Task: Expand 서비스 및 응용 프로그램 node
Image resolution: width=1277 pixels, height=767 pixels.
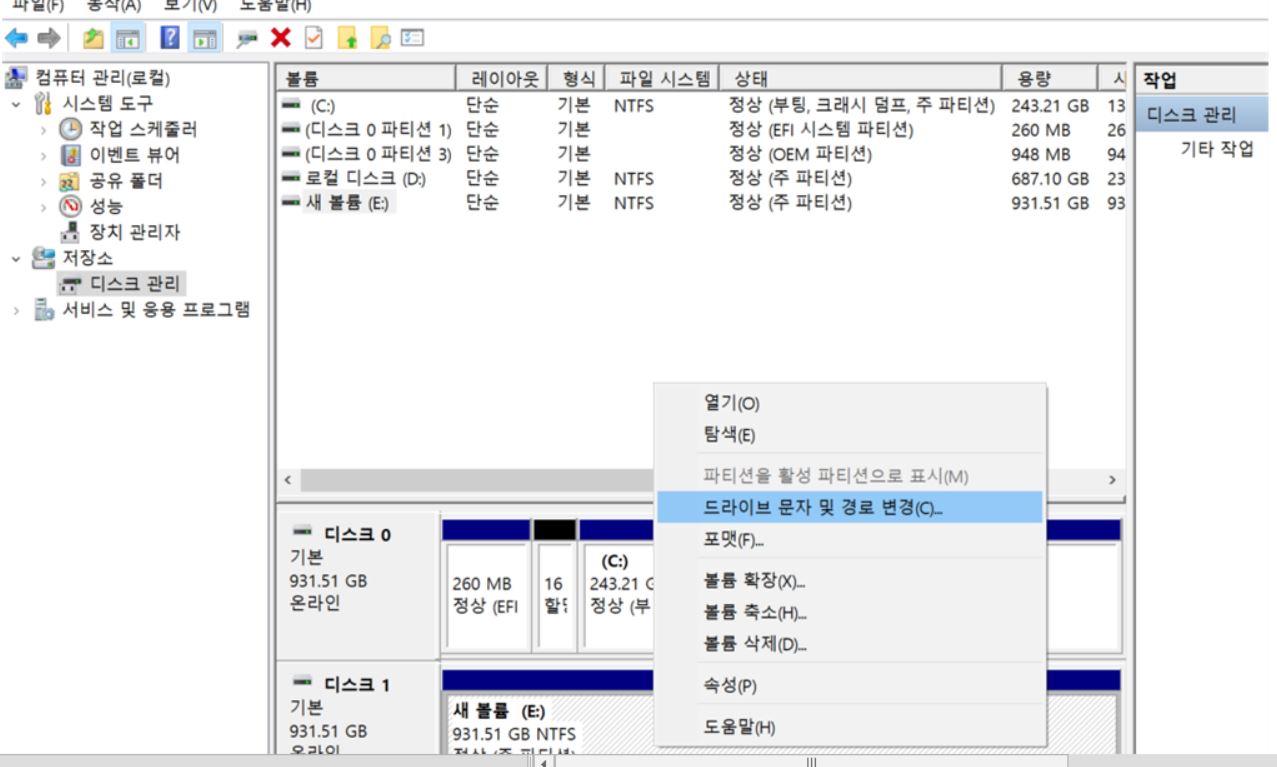Action: 15,310
